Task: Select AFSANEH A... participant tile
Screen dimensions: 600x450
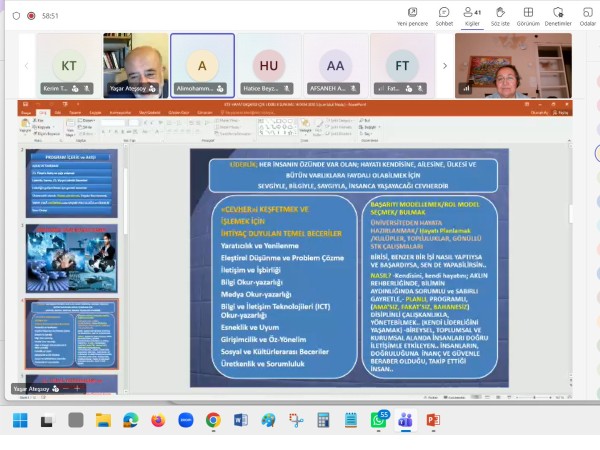Action: tap(336, 65)
